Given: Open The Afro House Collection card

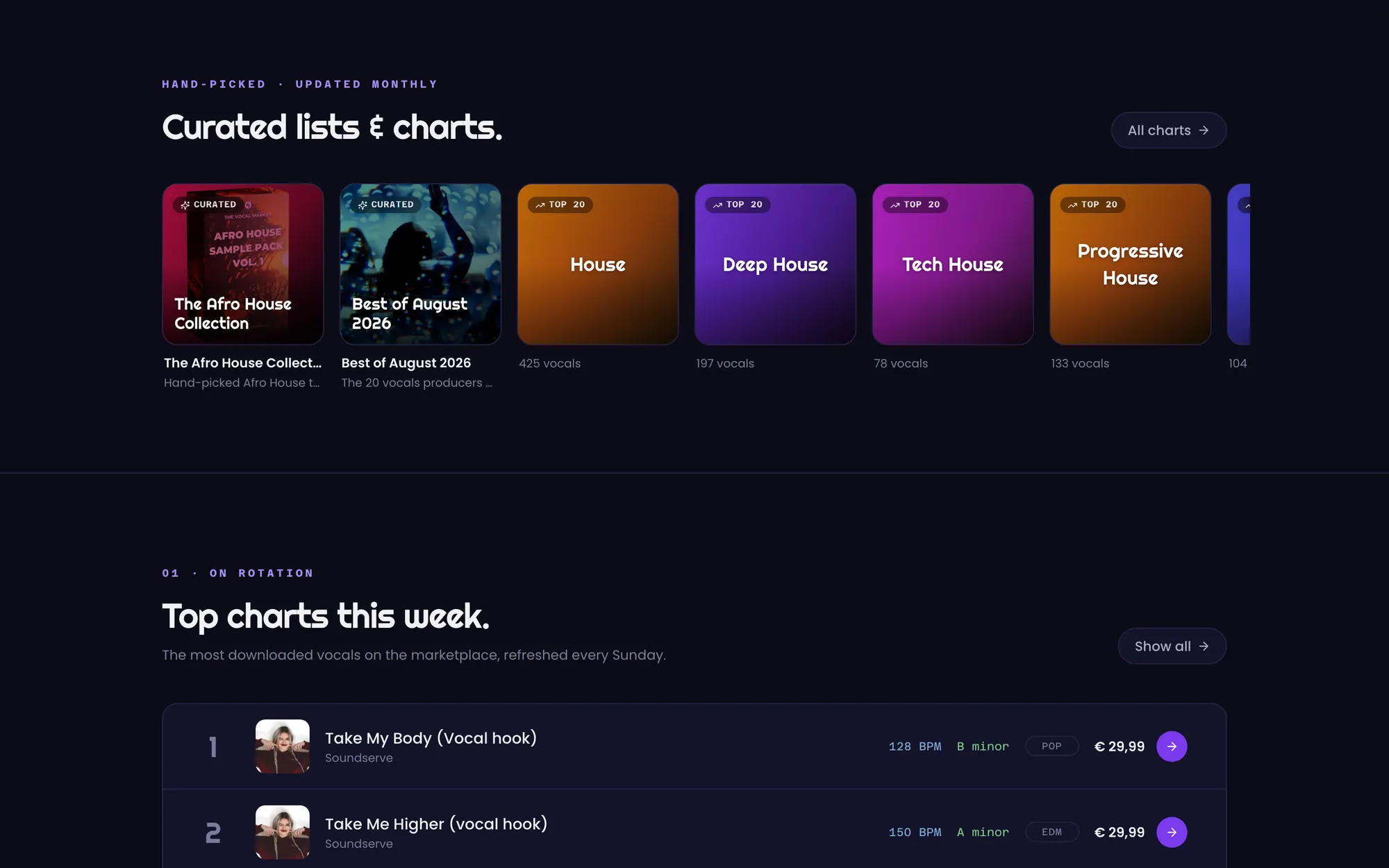Looking at the screenshot, I should point(243,264).
